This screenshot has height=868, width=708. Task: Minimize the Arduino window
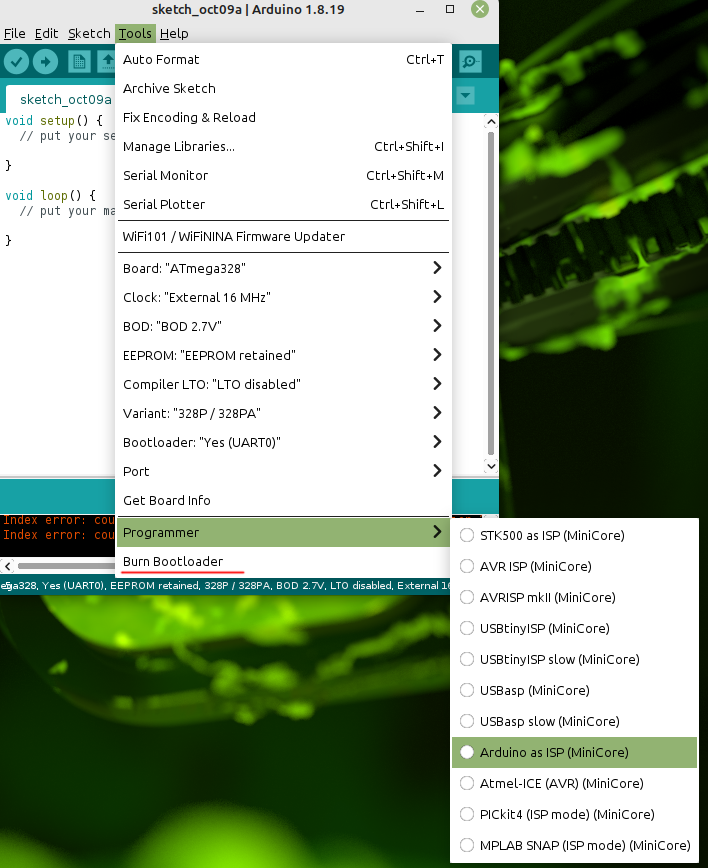coord(420,9)
